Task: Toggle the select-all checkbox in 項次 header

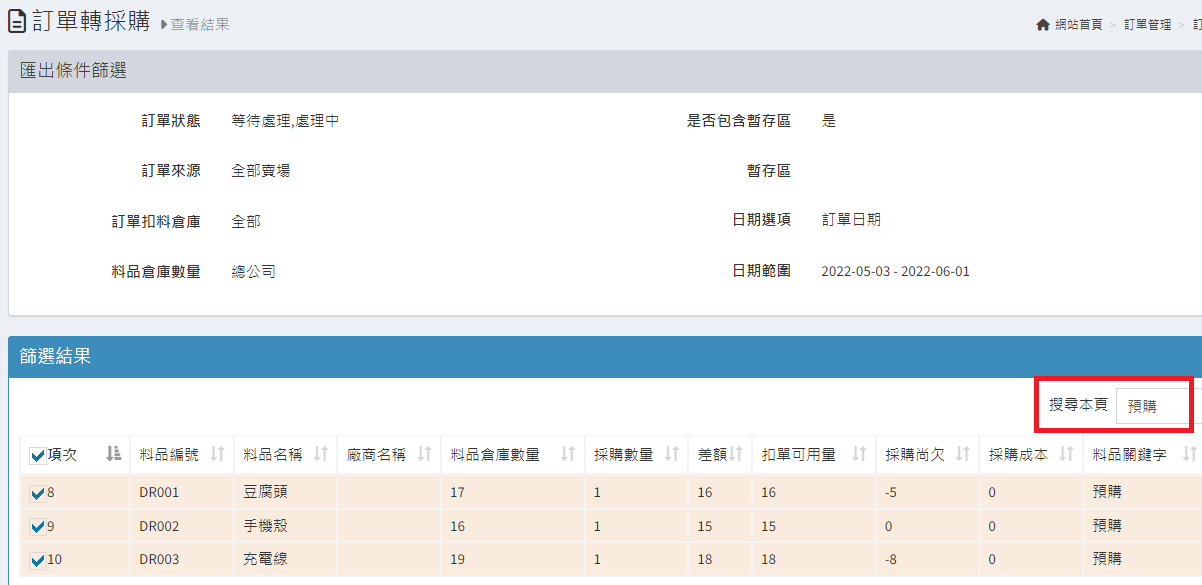Action: pyautogui.click(x=38, y=456)
